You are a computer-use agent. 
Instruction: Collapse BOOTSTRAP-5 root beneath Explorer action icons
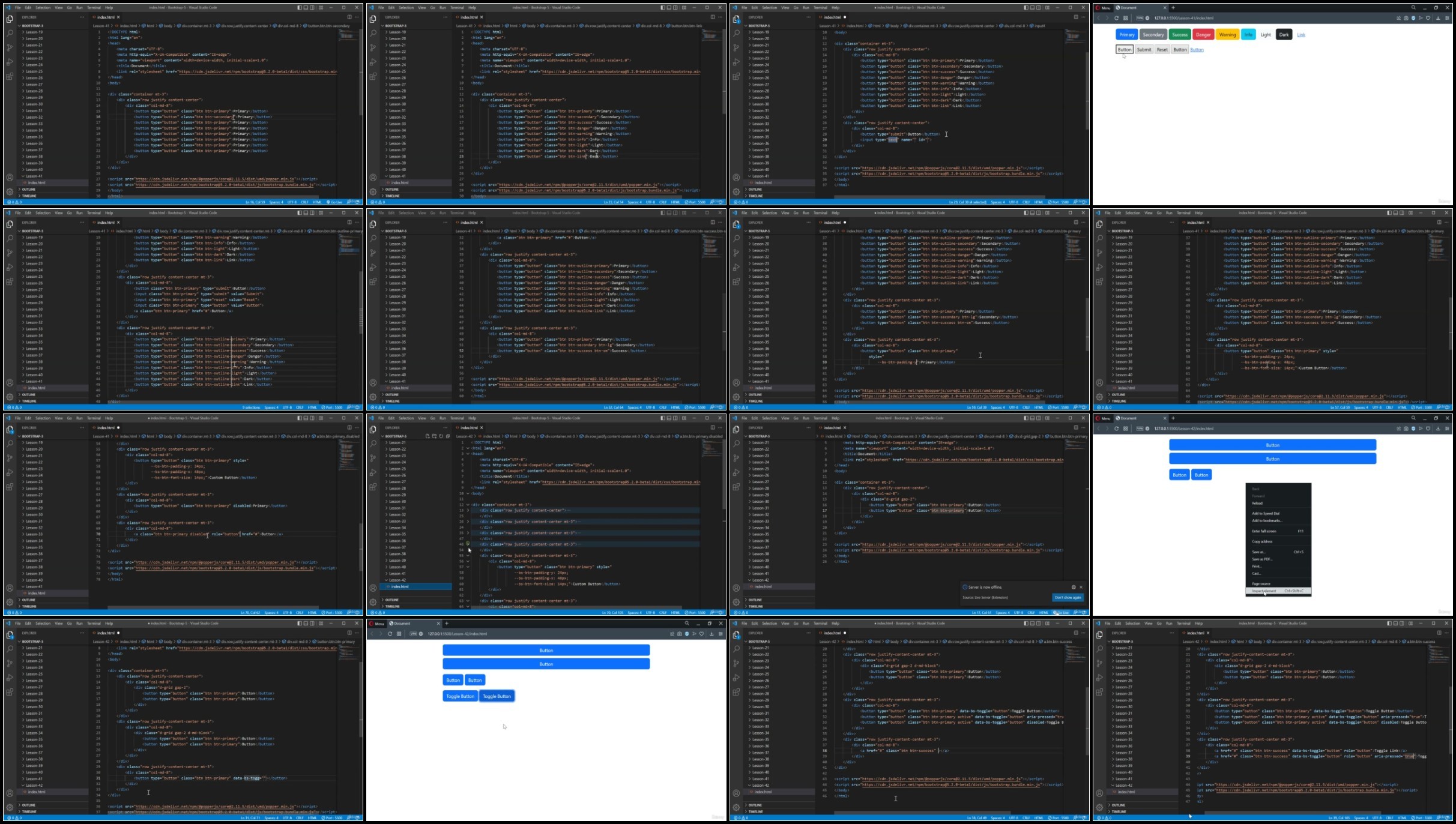tap(396, 436)
